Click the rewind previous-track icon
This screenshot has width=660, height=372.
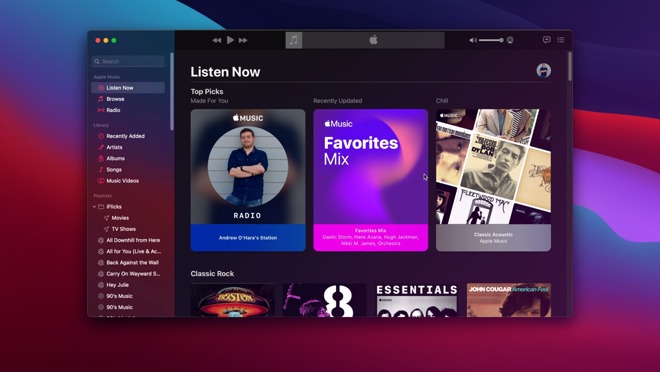click(217, 40)
